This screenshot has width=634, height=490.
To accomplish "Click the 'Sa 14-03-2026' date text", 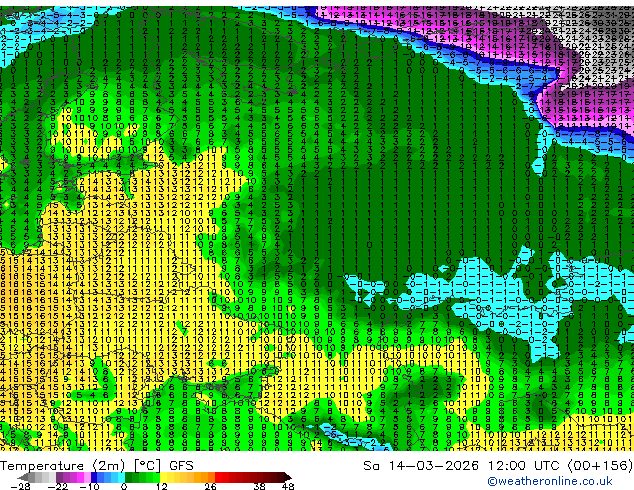I will tap(421, 466).
